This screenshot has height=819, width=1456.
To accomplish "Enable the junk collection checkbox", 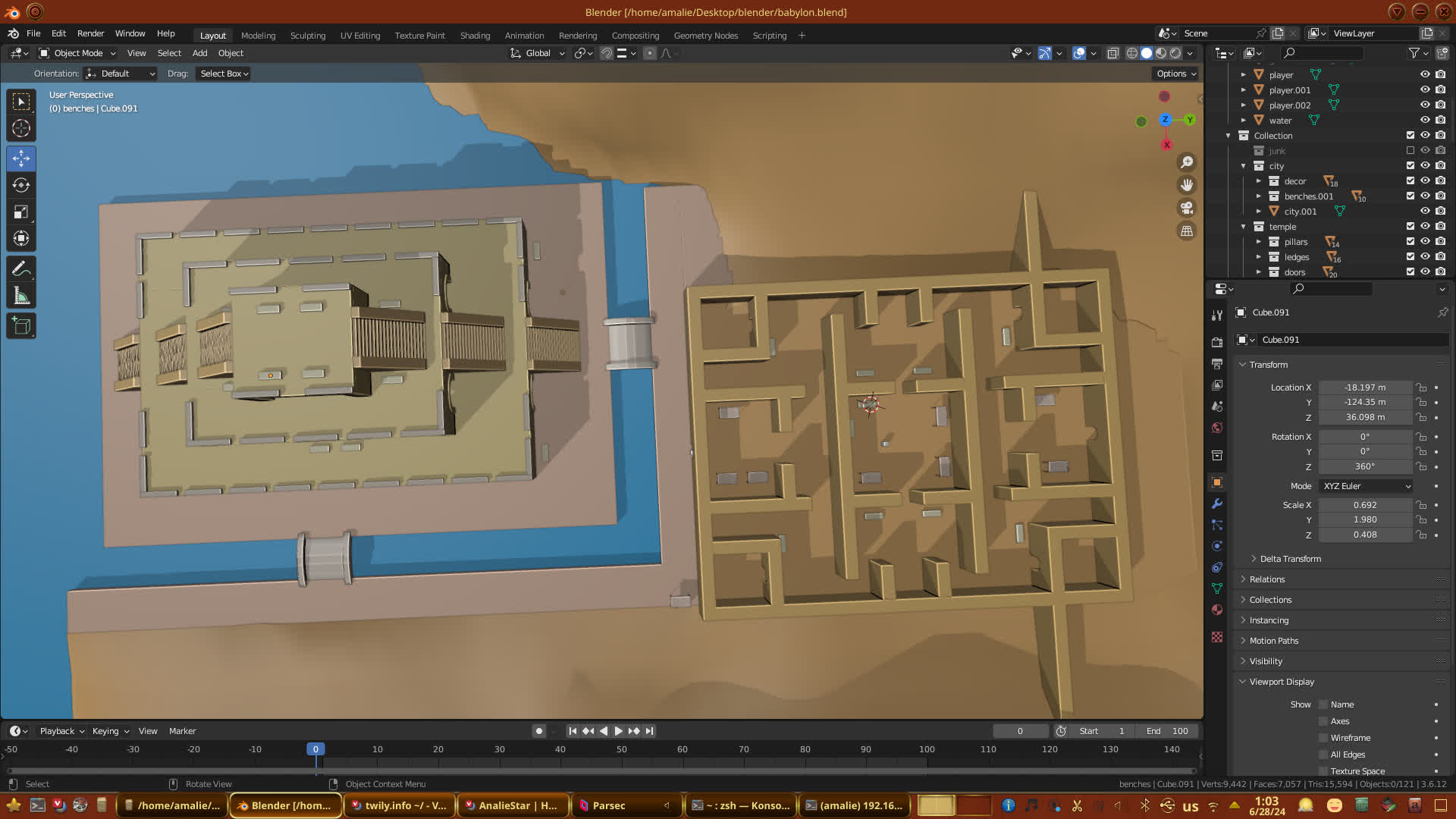I will click(1410, 150).
